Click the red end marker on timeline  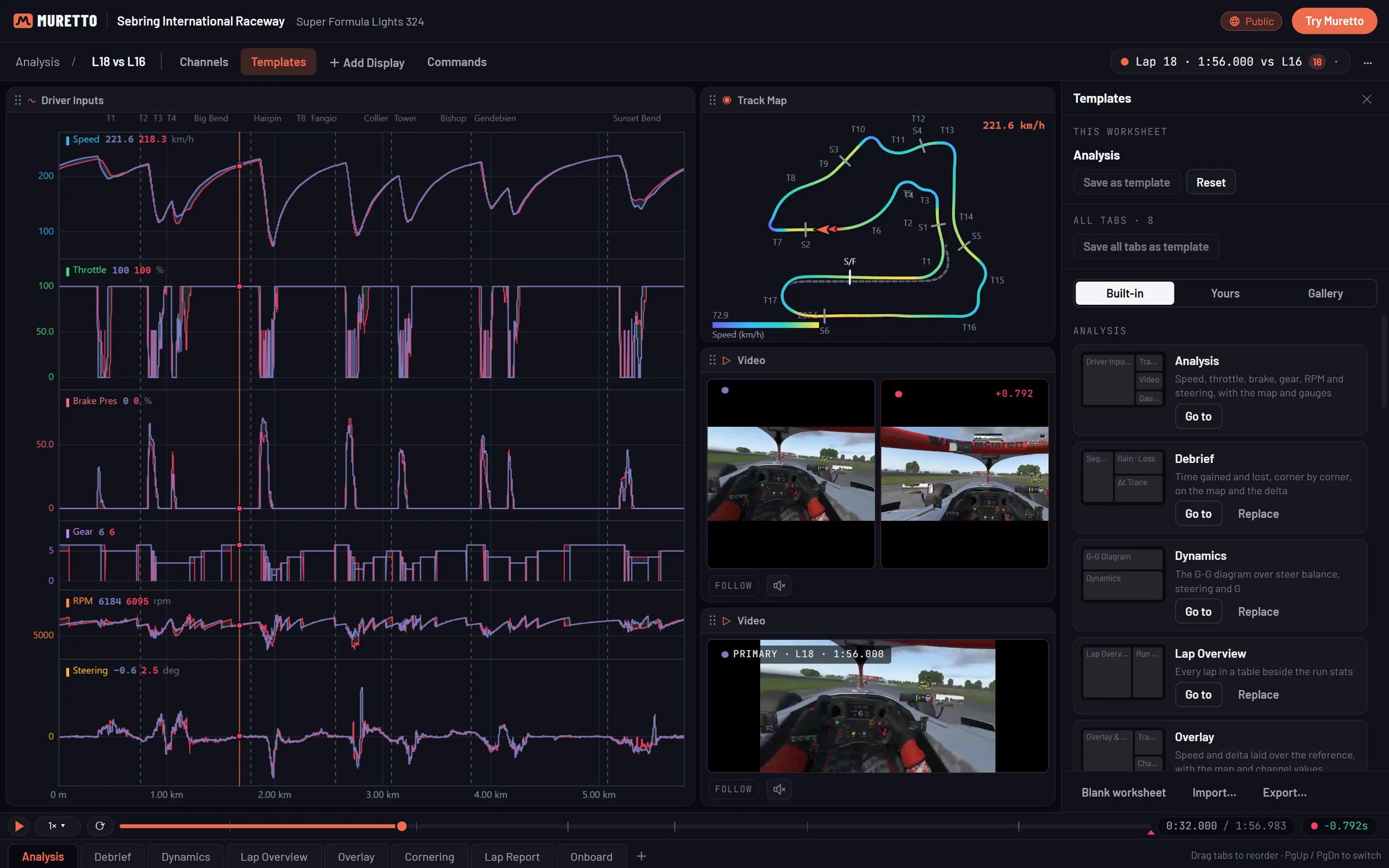(1150, 832)
